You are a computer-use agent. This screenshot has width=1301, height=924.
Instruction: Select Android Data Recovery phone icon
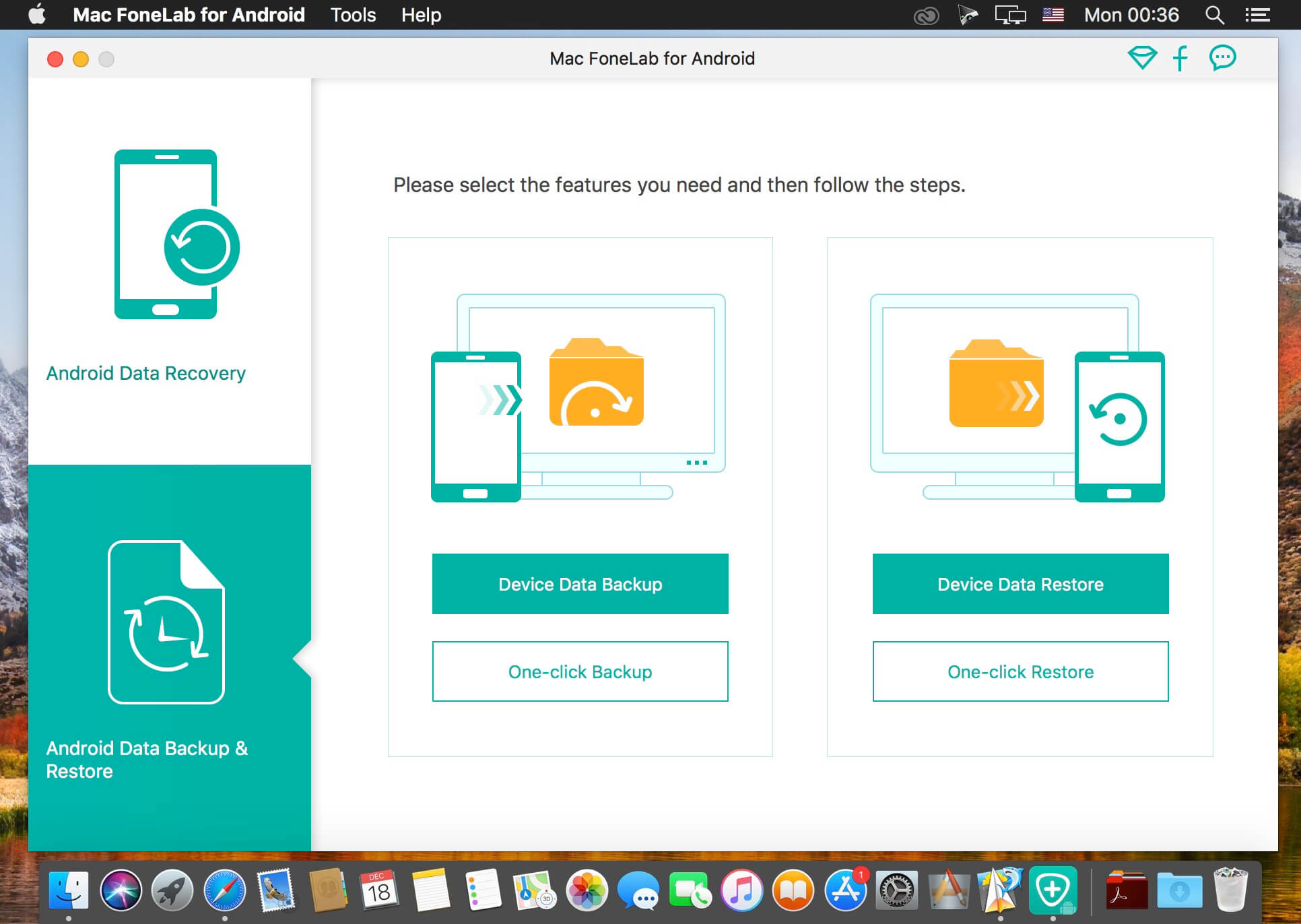coord(176,234)
